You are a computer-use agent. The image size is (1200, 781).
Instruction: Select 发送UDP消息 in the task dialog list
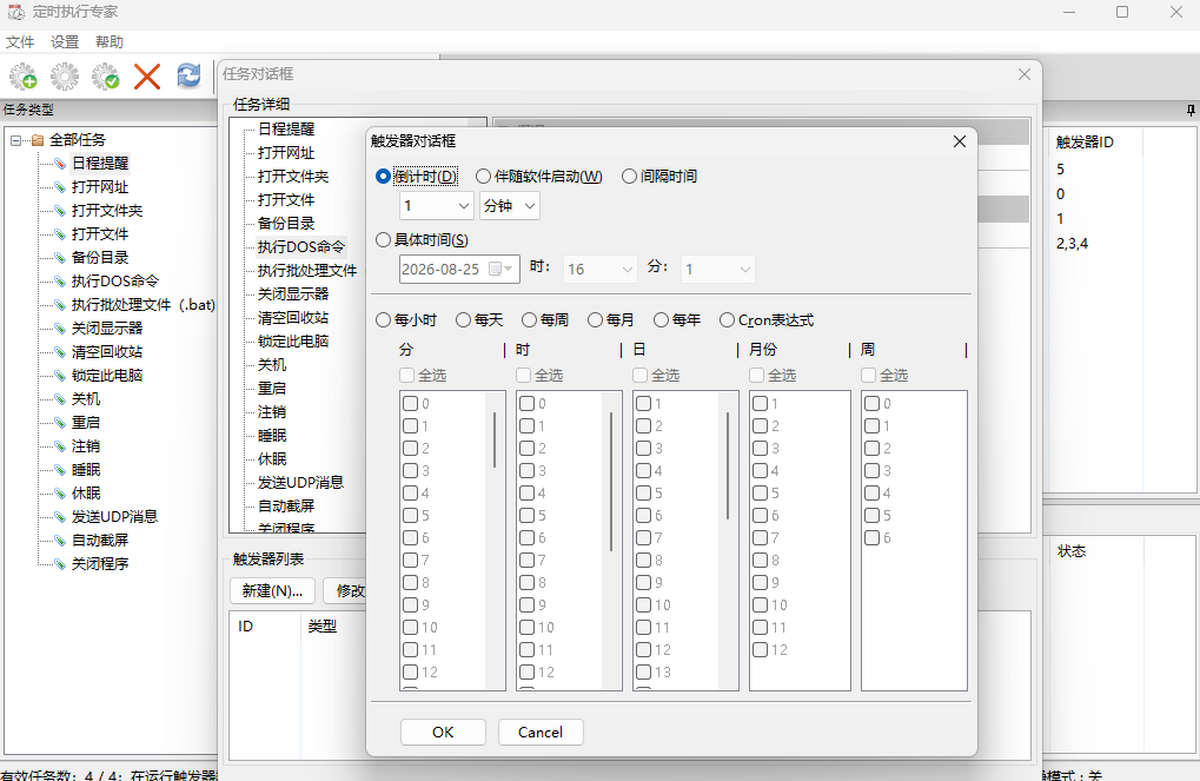pos(301,482)
